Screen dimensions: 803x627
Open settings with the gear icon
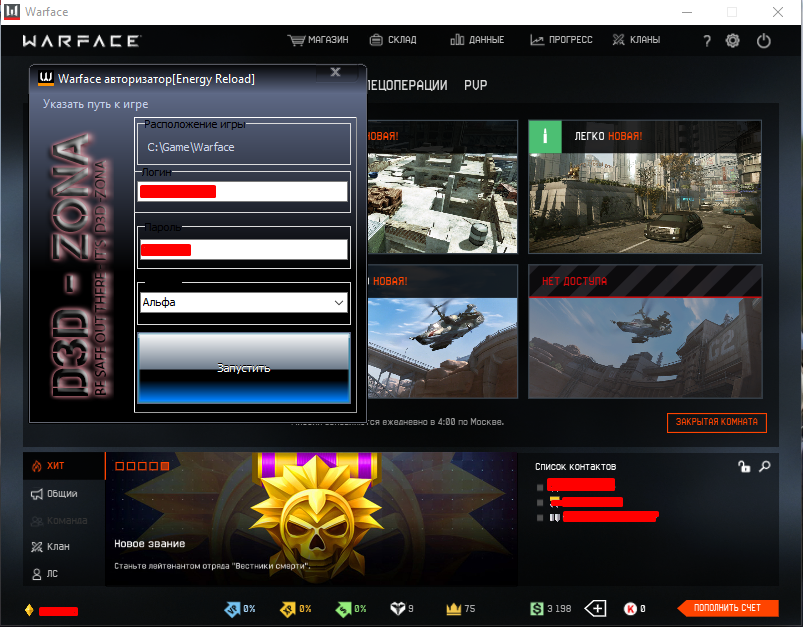(732, 40)
